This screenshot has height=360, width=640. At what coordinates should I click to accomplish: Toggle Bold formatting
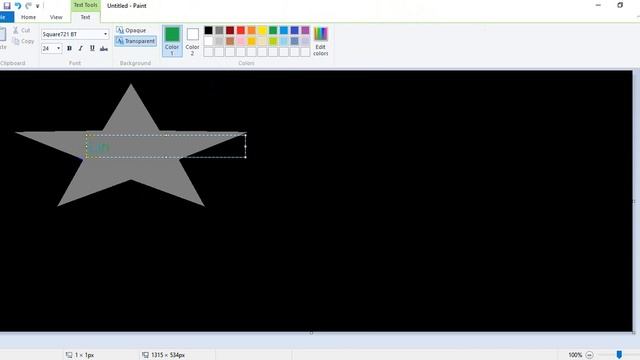click(69, 49)
